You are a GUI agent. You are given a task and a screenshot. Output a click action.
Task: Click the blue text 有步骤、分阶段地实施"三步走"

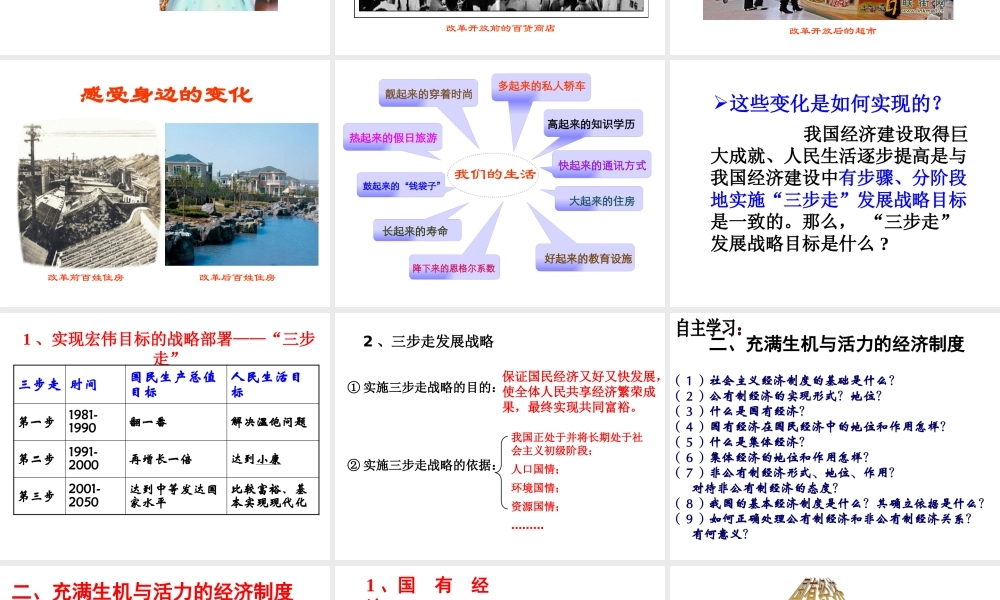coord(839,189)
